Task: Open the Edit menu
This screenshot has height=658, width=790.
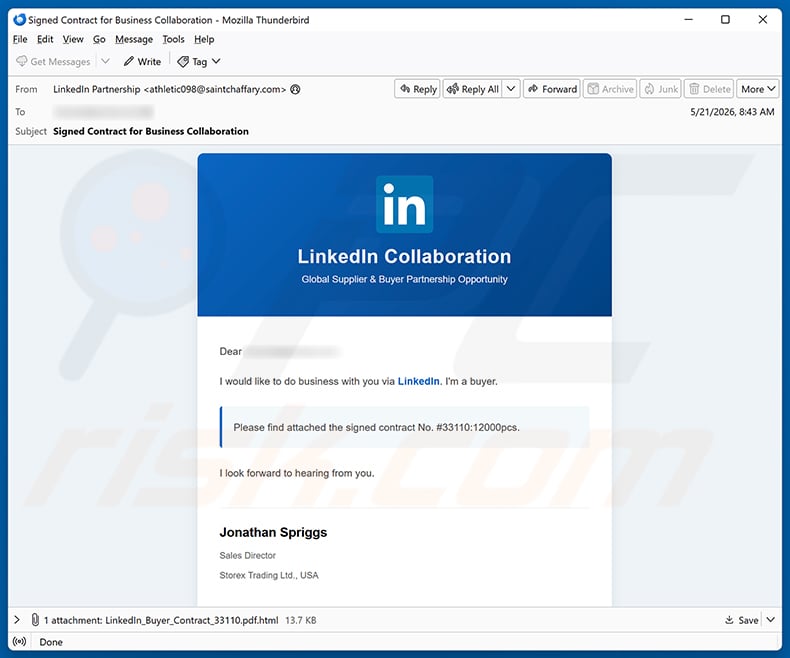Action: click(45, 39)
